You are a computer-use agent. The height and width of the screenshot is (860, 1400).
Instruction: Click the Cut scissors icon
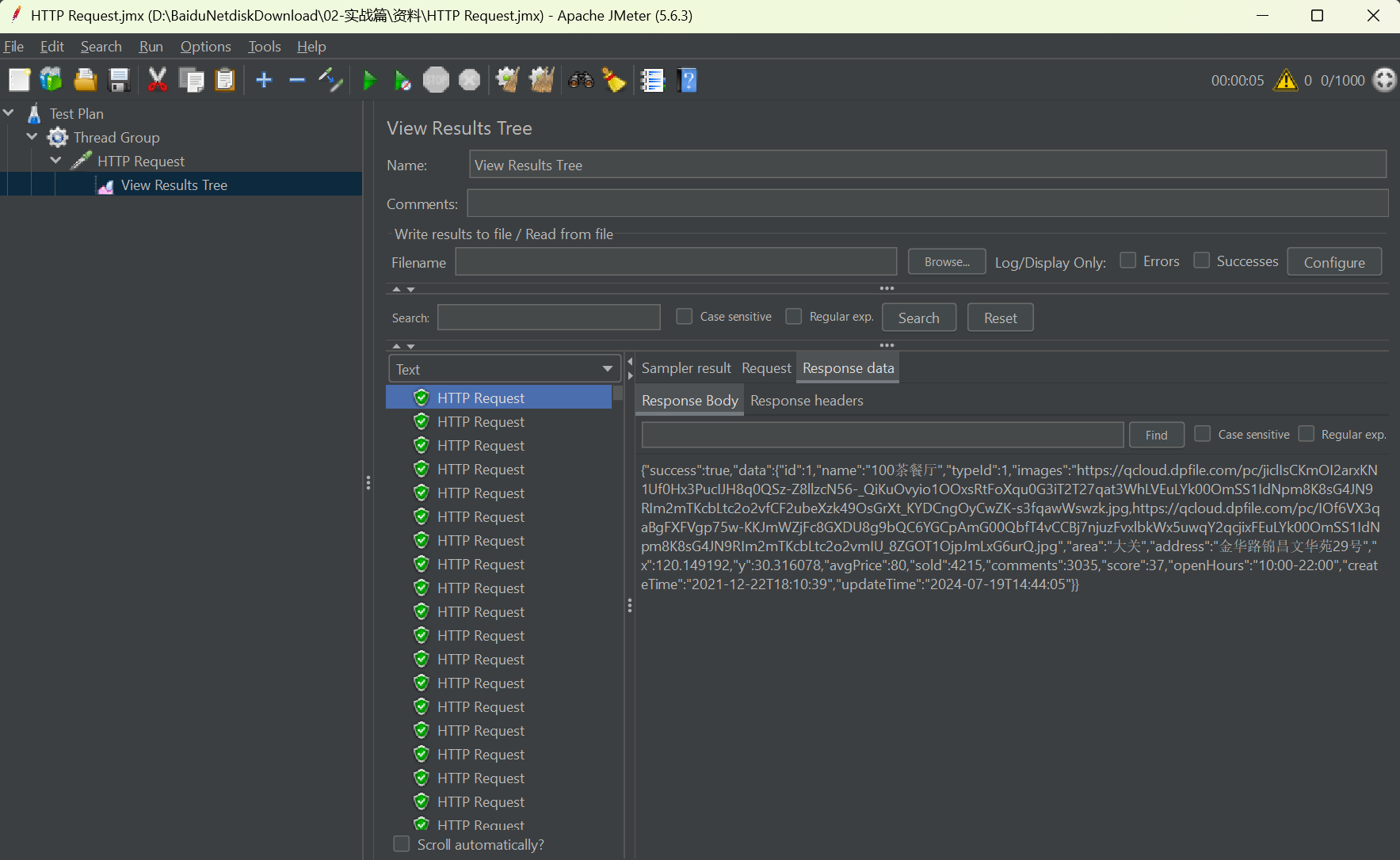click(x=157, y=80)
